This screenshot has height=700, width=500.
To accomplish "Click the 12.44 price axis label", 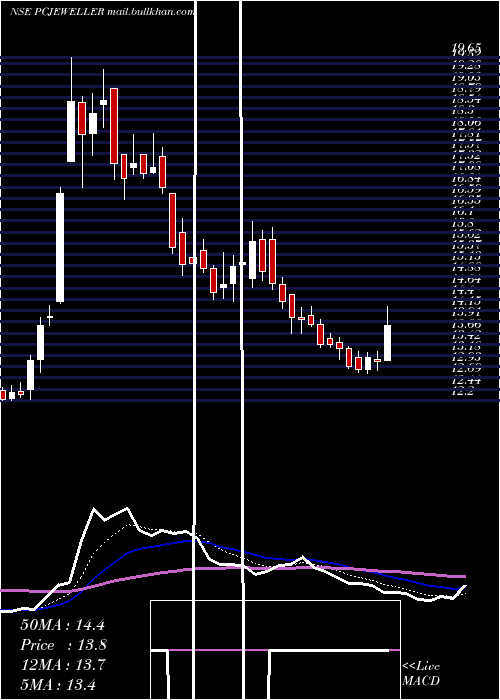I will tap(466, 380).
